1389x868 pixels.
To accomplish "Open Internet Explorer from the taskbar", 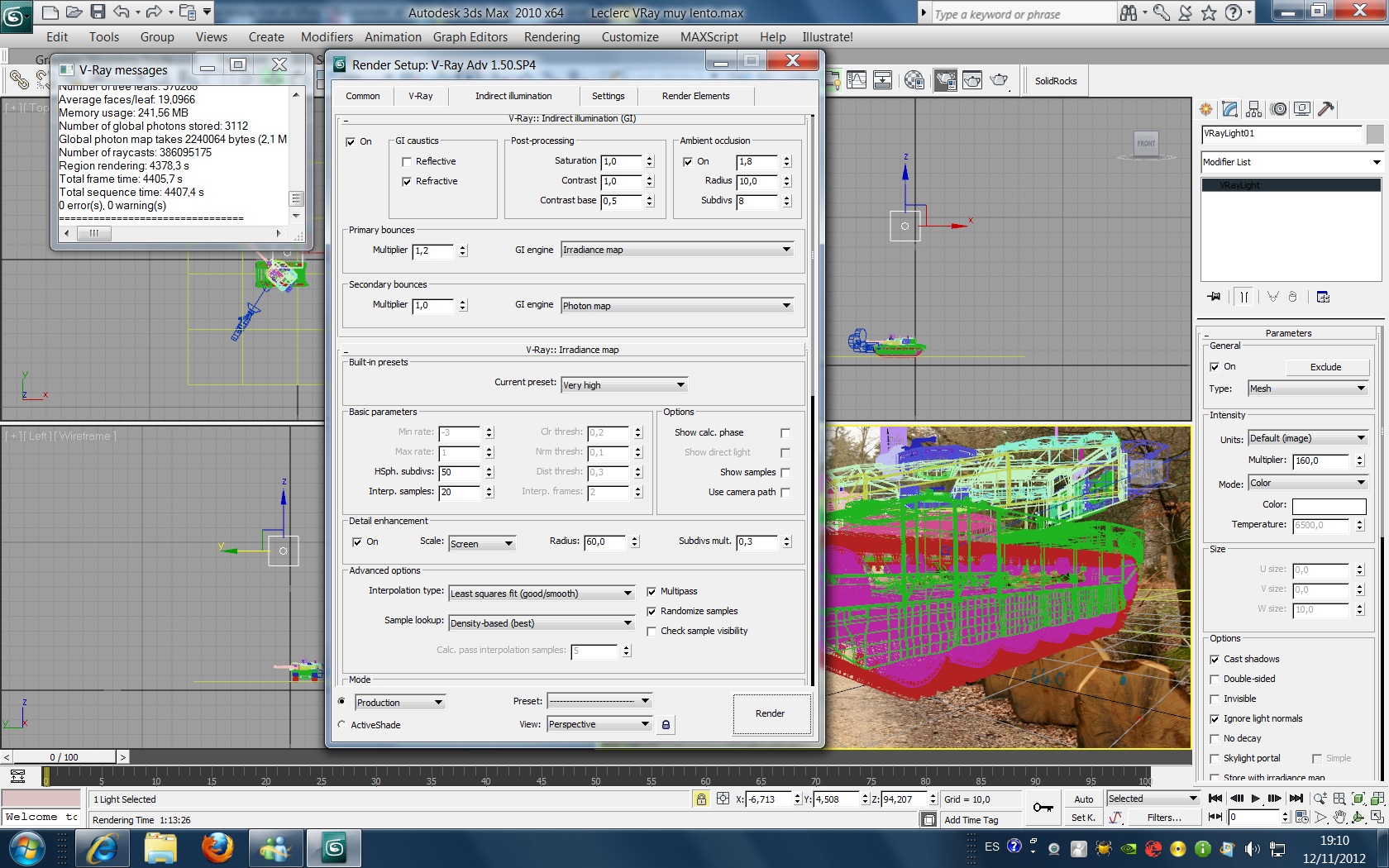I will pyautogui.click(x=103, y=848).
